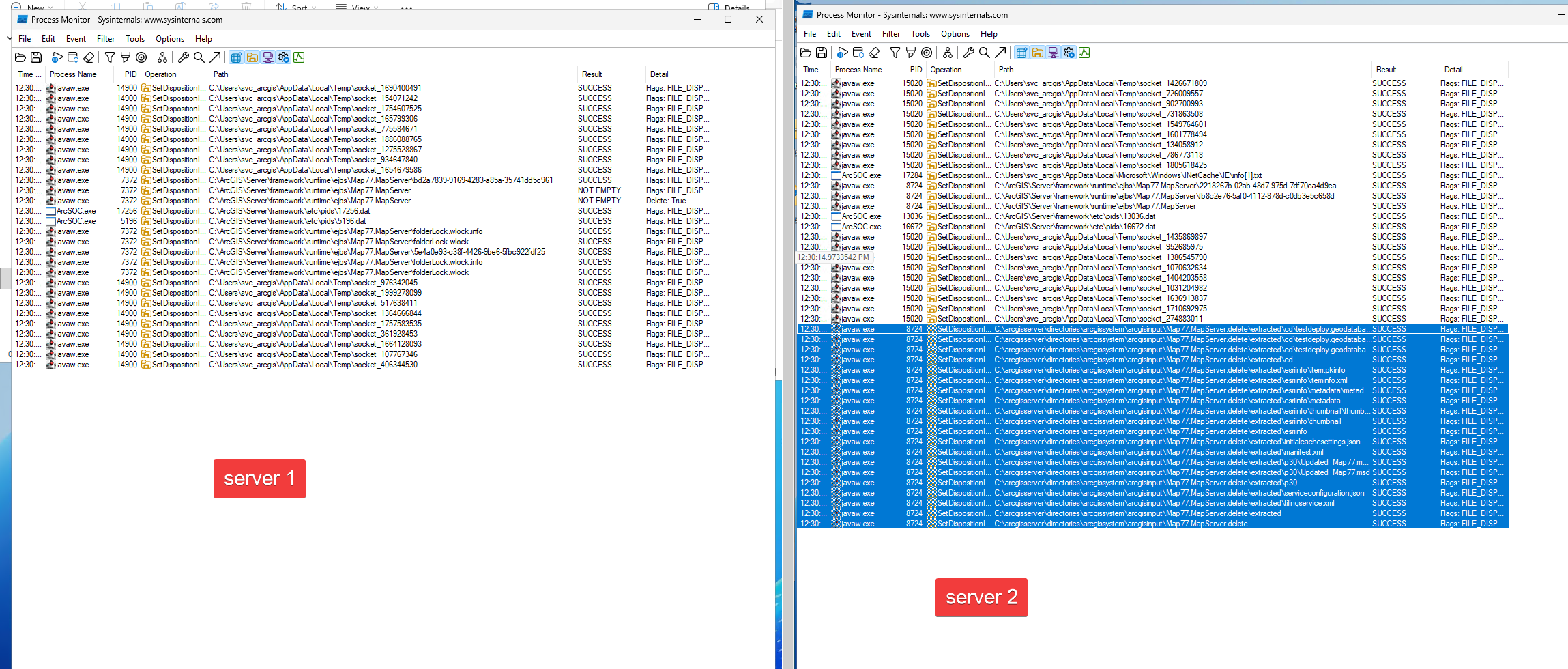Open Event menu in server 1 window
1568x669 pixels.
tap(76, 39)
